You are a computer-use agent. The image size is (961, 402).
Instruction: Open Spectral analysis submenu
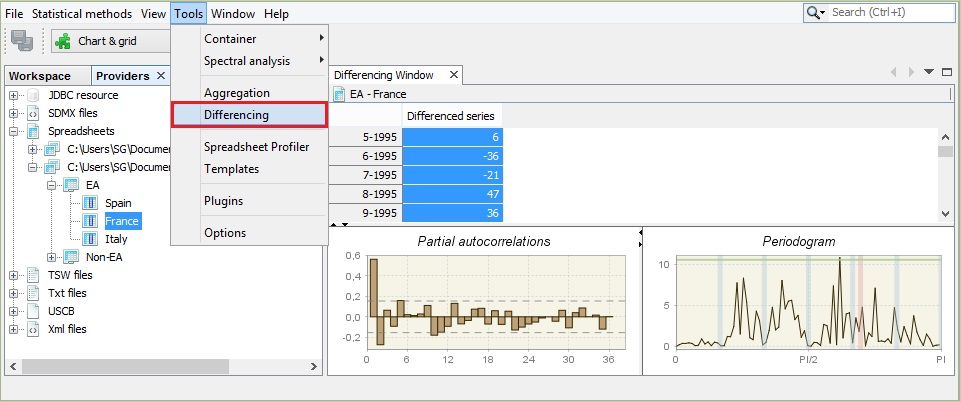coord(250,61)
